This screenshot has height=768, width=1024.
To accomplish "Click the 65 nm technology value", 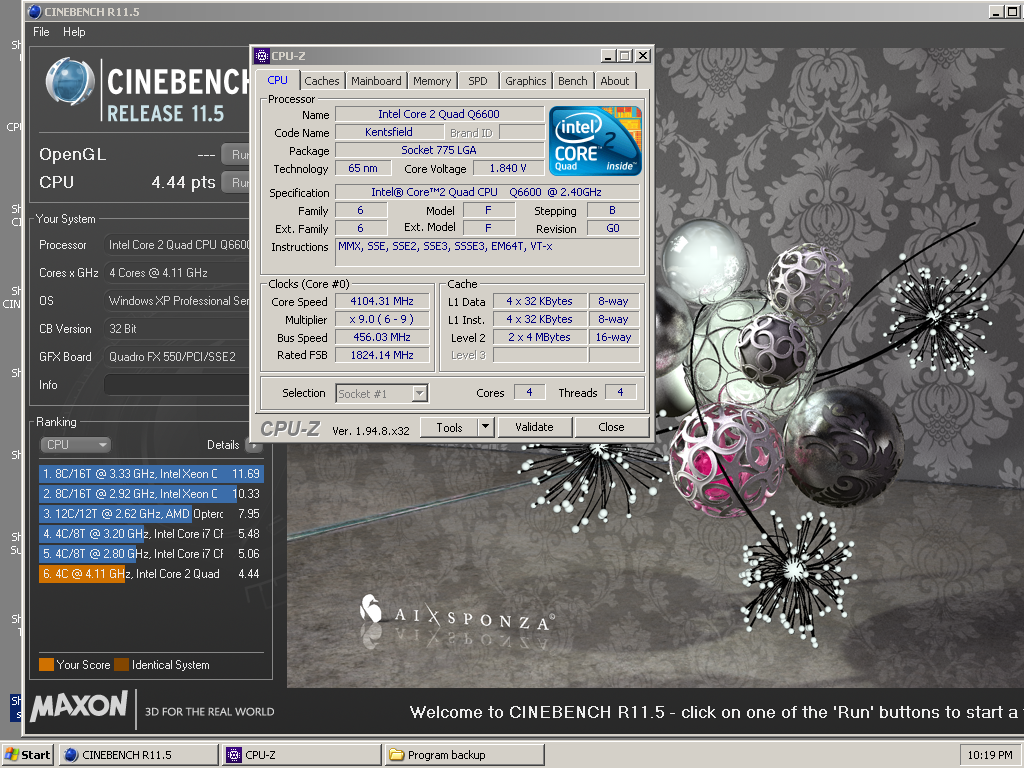I will pos(363,168).
